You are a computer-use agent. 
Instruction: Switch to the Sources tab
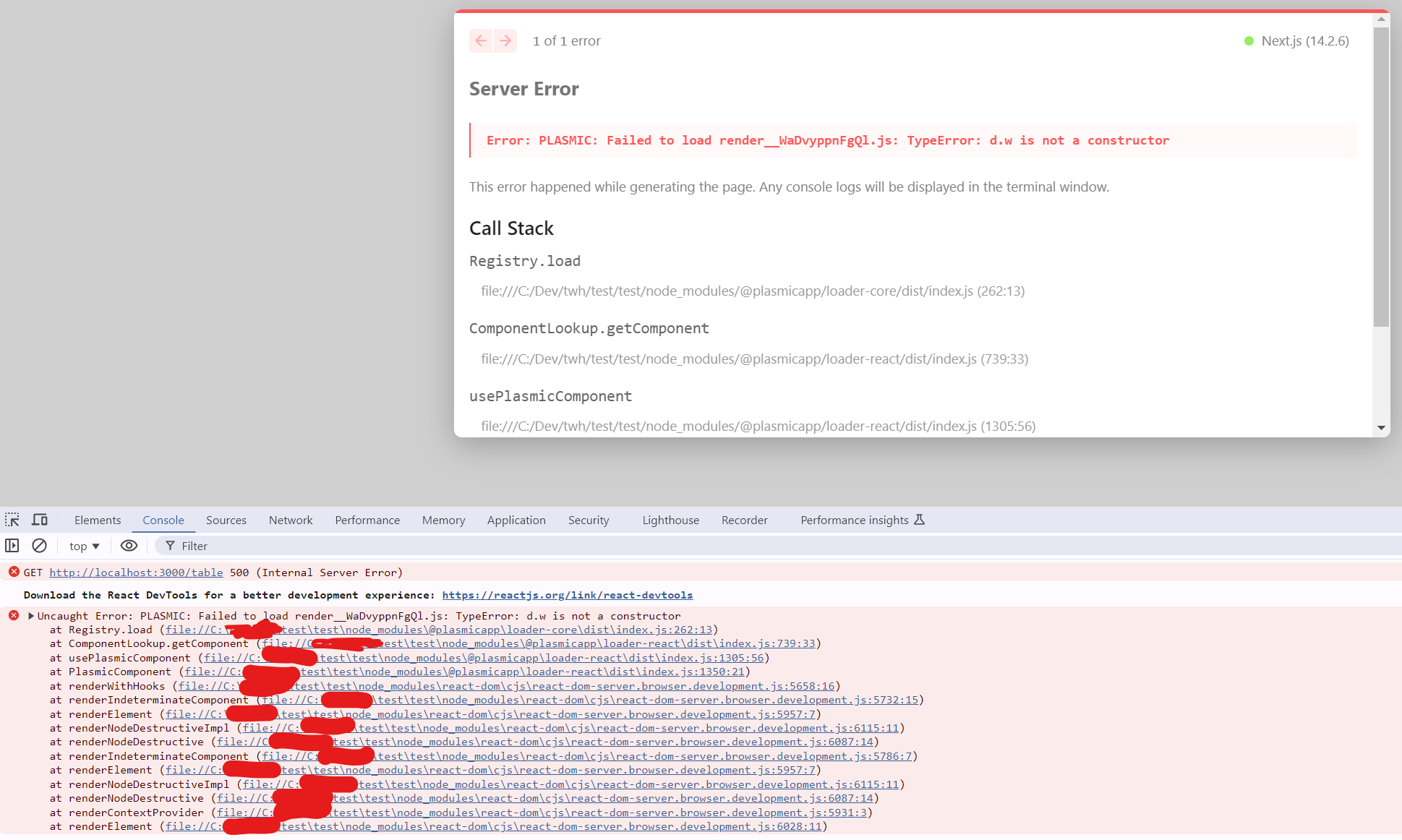226,520
